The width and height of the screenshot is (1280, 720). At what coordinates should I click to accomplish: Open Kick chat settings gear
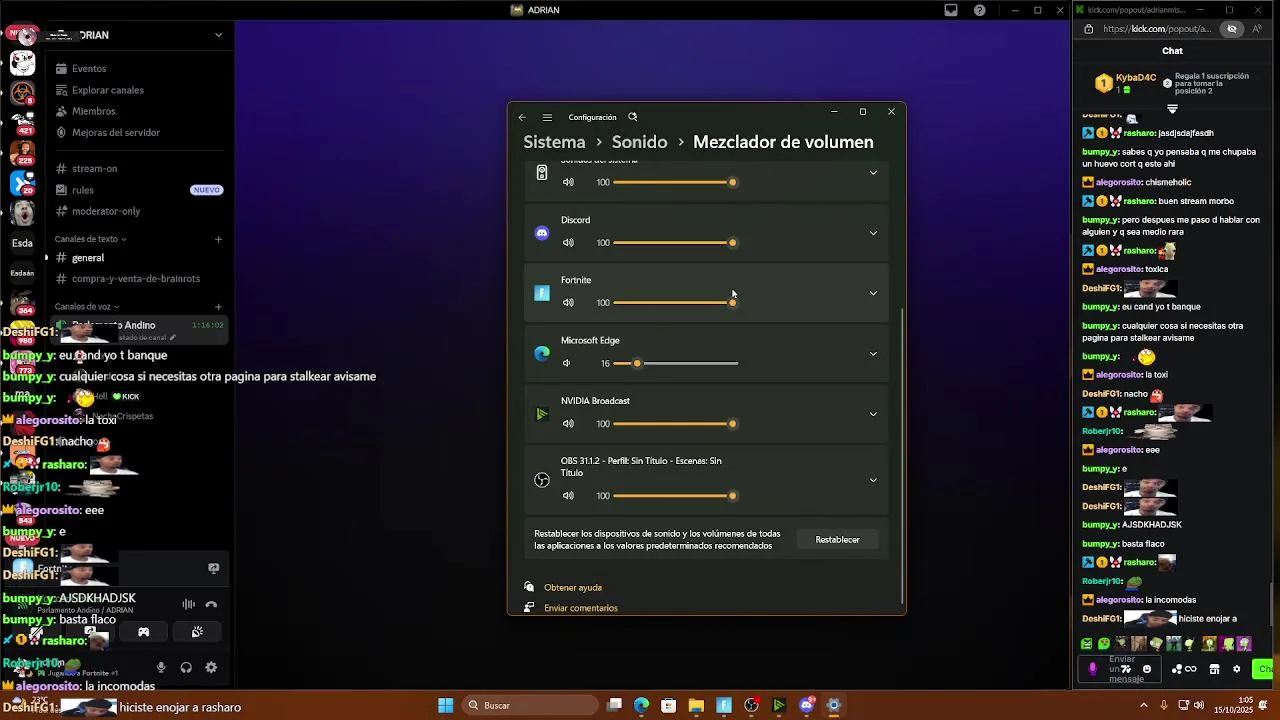coord(1237,669)
